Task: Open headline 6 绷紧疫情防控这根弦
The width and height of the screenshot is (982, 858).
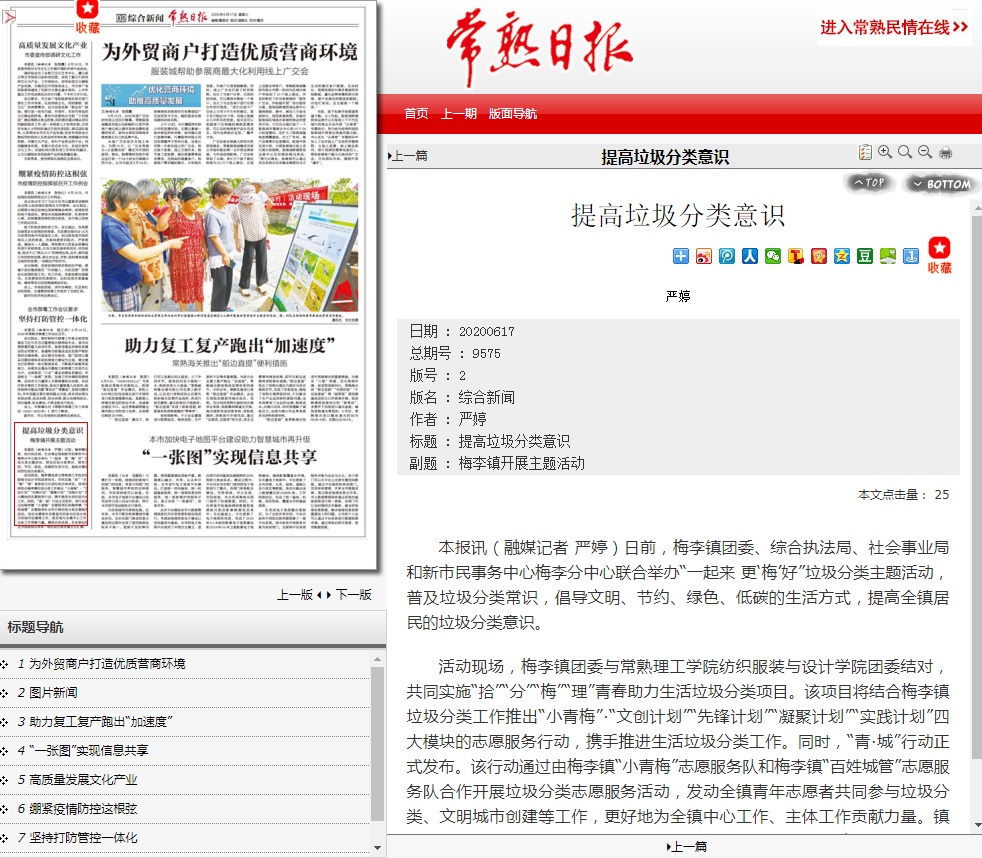Action: click(x=83, y=809)
